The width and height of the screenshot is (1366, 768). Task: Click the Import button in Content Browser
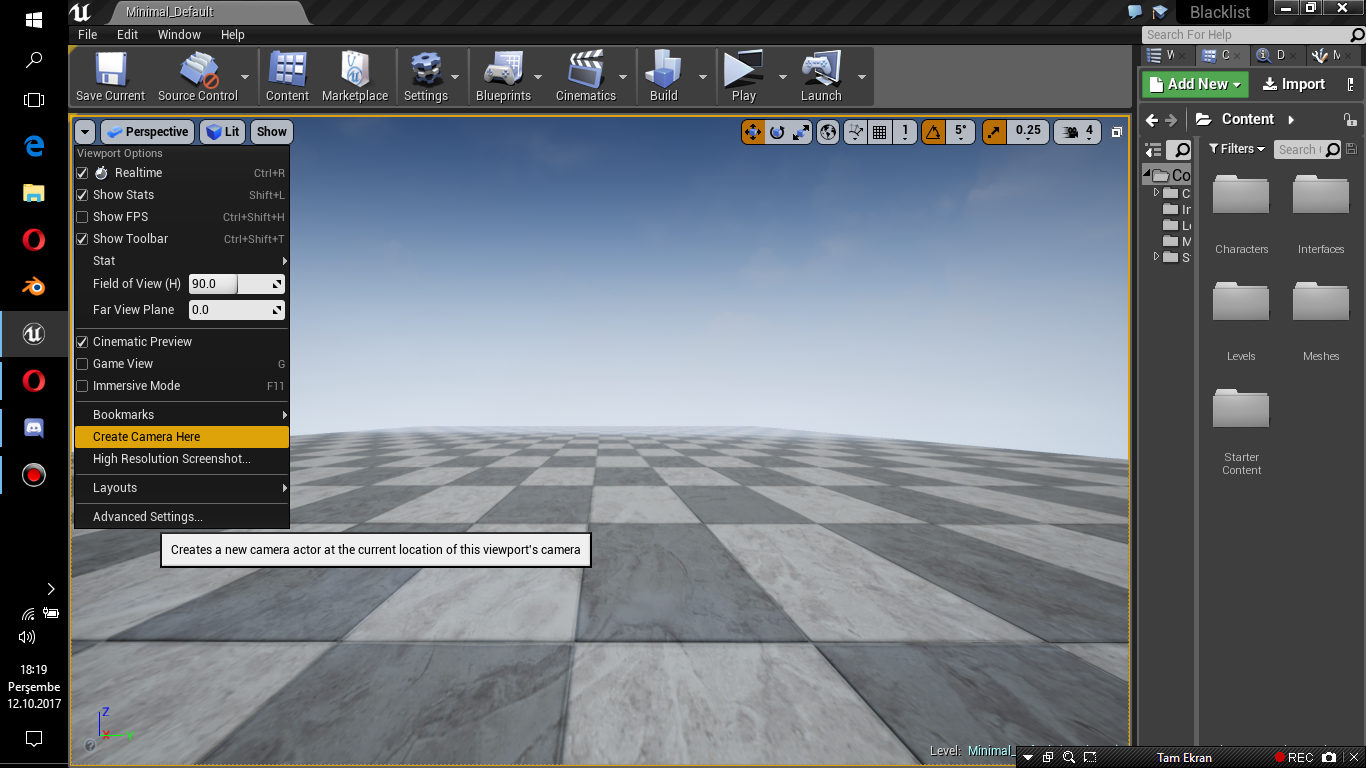pos(1294,84)
